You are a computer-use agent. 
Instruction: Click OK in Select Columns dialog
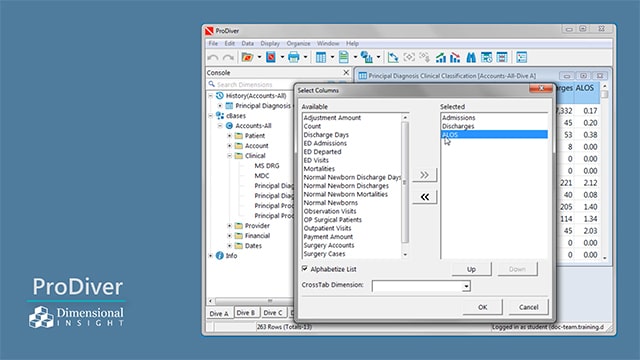coord(482,307)
